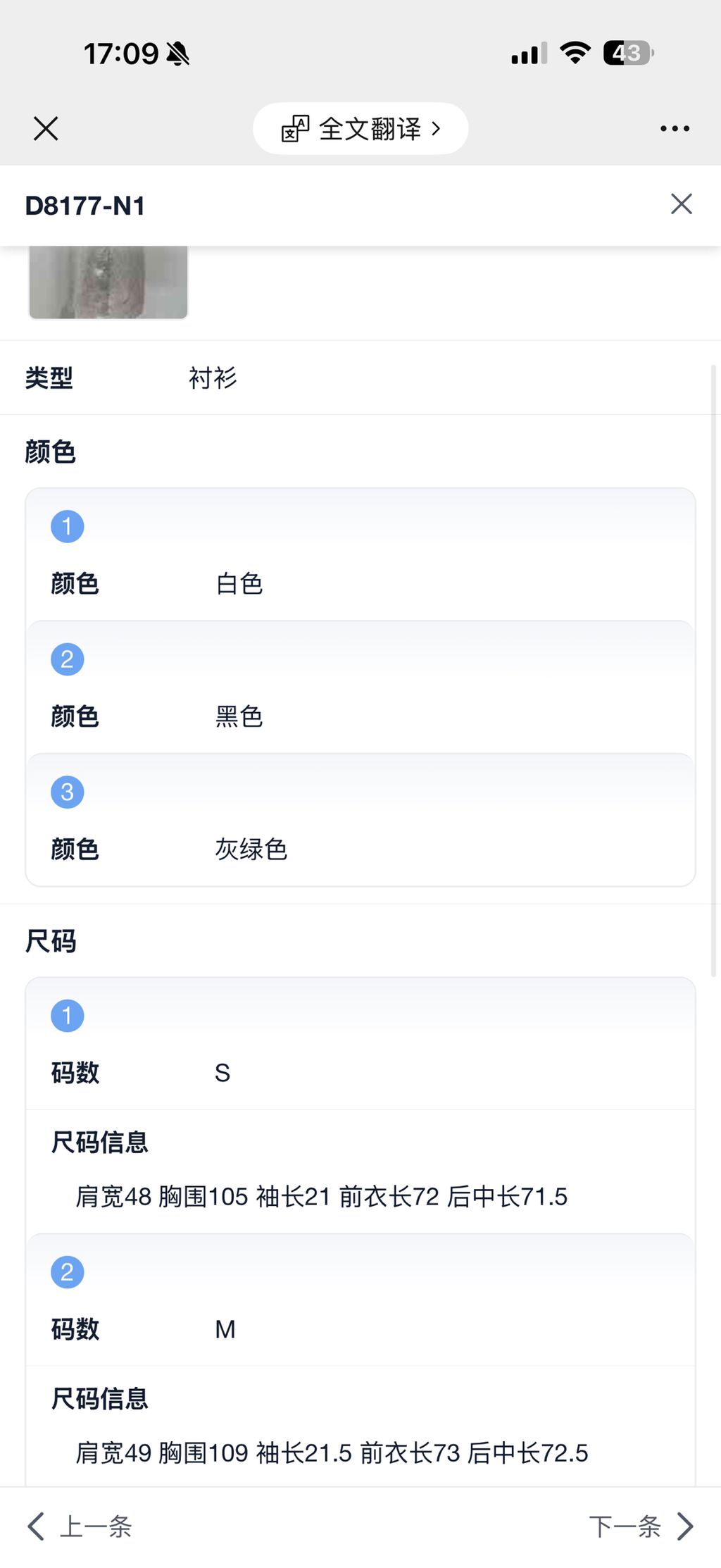Tap the X icon to close the webview
The height and width of the screenshot is (1568, 721).
point(46,129)
